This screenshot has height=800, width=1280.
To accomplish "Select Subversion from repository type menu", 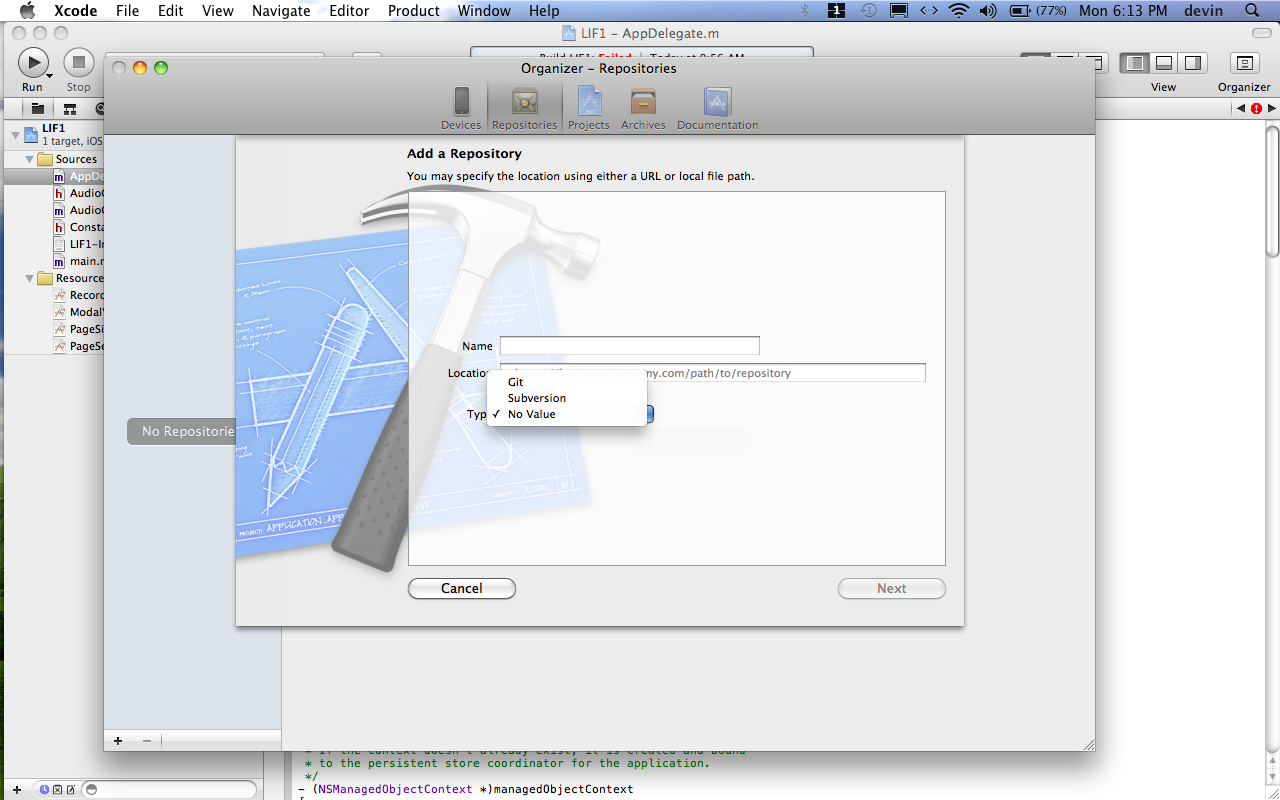I will point(567,398).
